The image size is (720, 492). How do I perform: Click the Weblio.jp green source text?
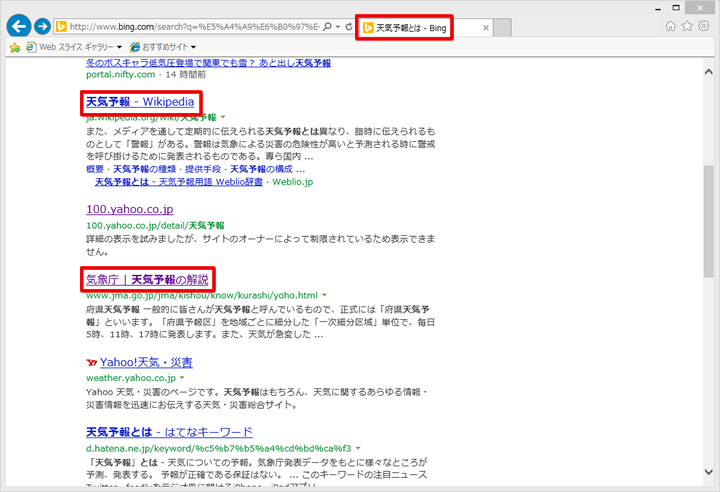click(x=292, y=182)
